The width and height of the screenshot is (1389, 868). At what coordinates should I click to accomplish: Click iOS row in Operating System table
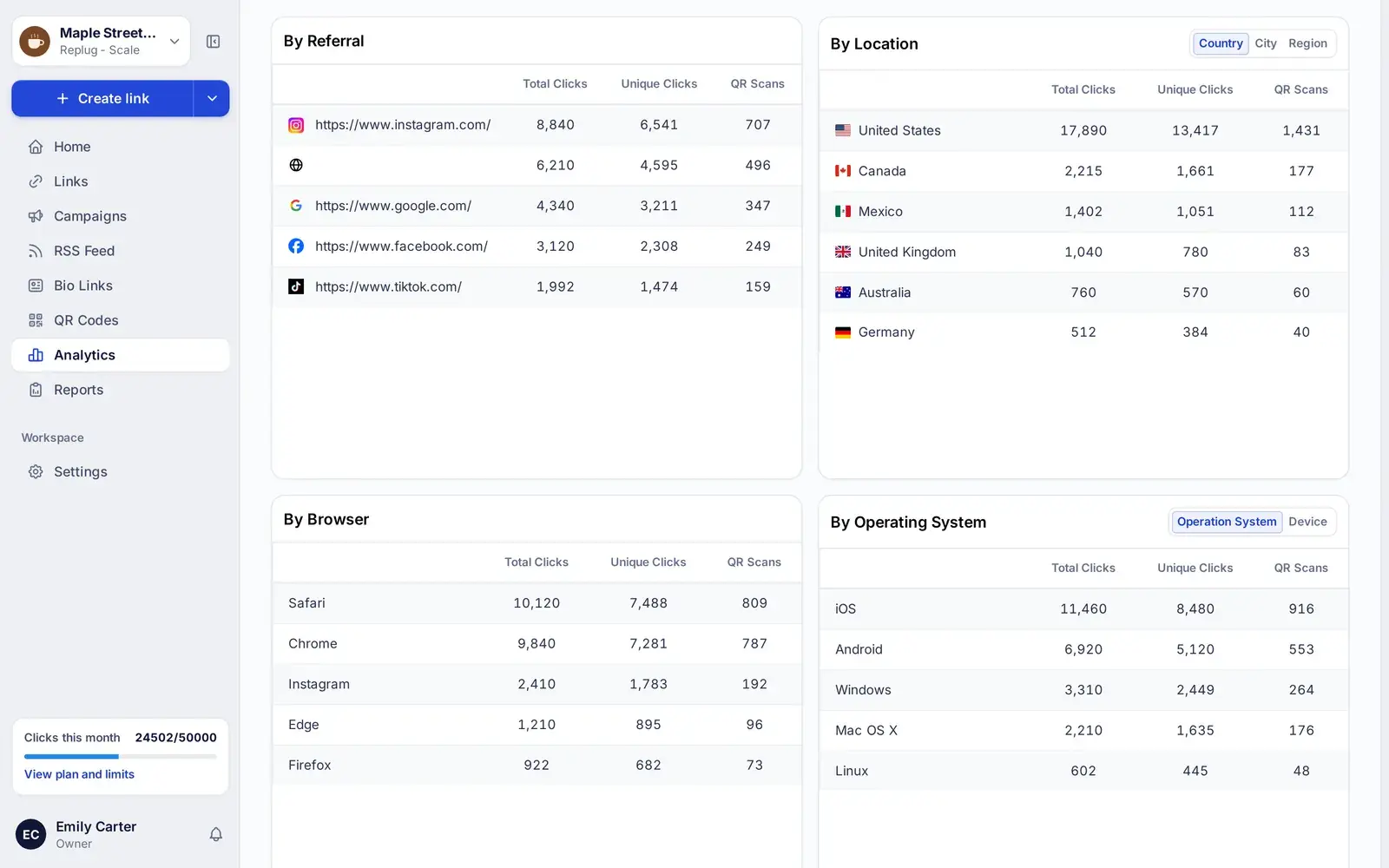1083,609
